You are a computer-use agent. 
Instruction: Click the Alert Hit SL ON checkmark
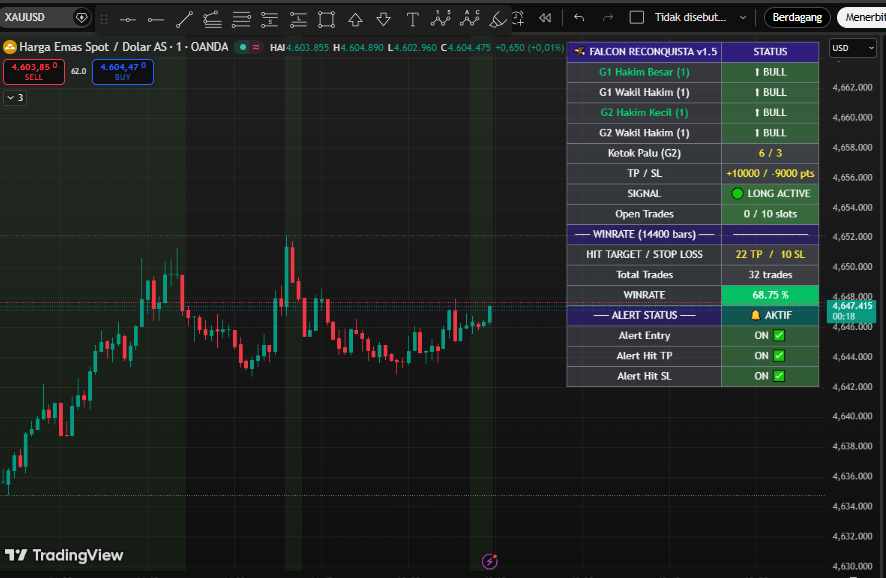pyautogui.click(x=779, y=376)
